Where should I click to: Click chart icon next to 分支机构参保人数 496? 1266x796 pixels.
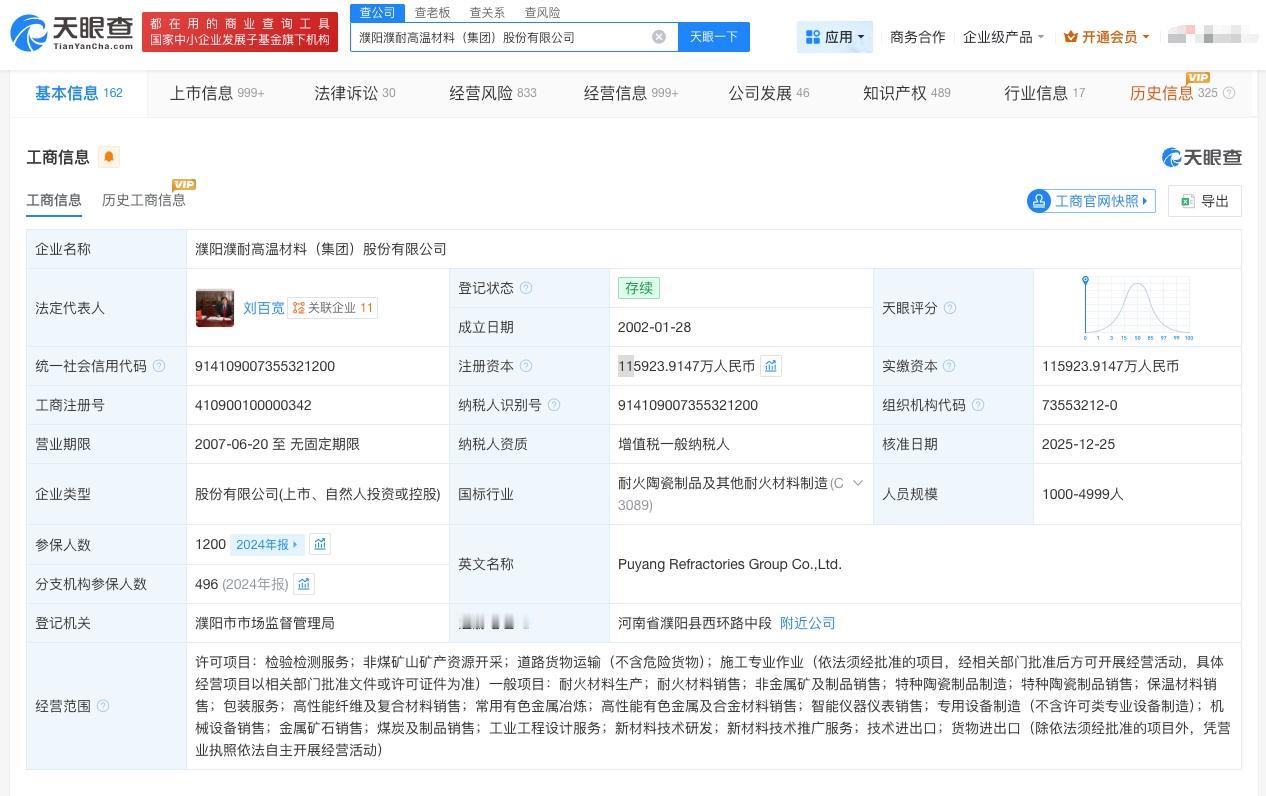click(304, 584)
